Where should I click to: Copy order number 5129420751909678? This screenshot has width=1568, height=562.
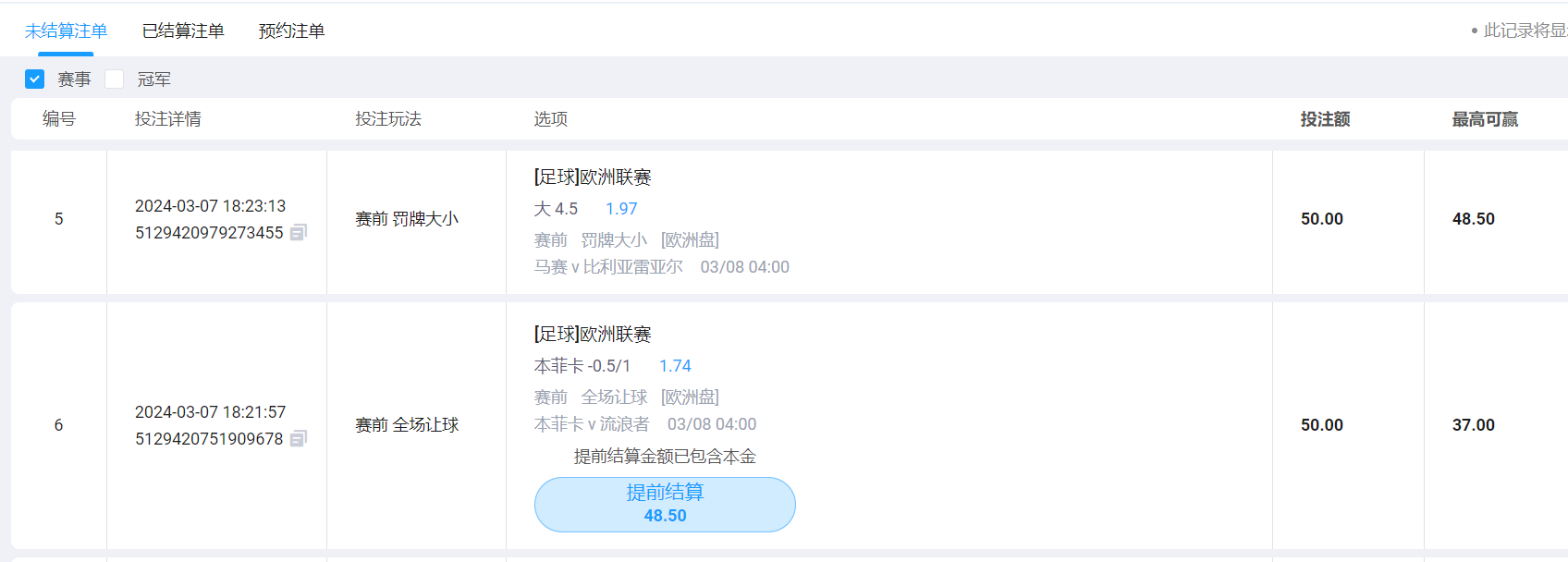click(298, 439)
